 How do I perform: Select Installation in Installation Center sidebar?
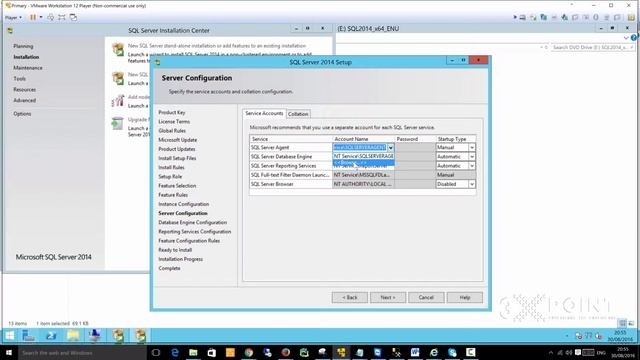26,57
